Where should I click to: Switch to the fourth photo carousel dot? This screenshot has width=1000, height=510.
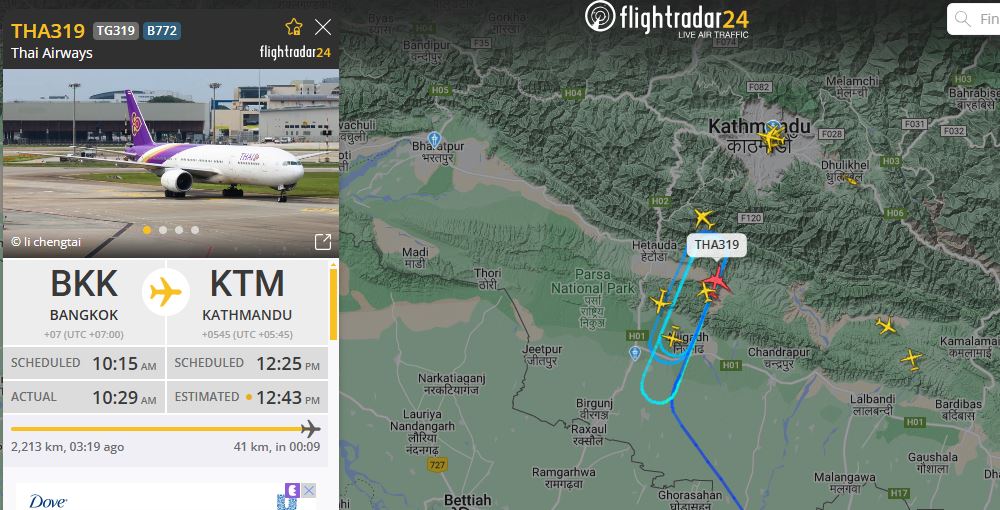coord(195,230)
